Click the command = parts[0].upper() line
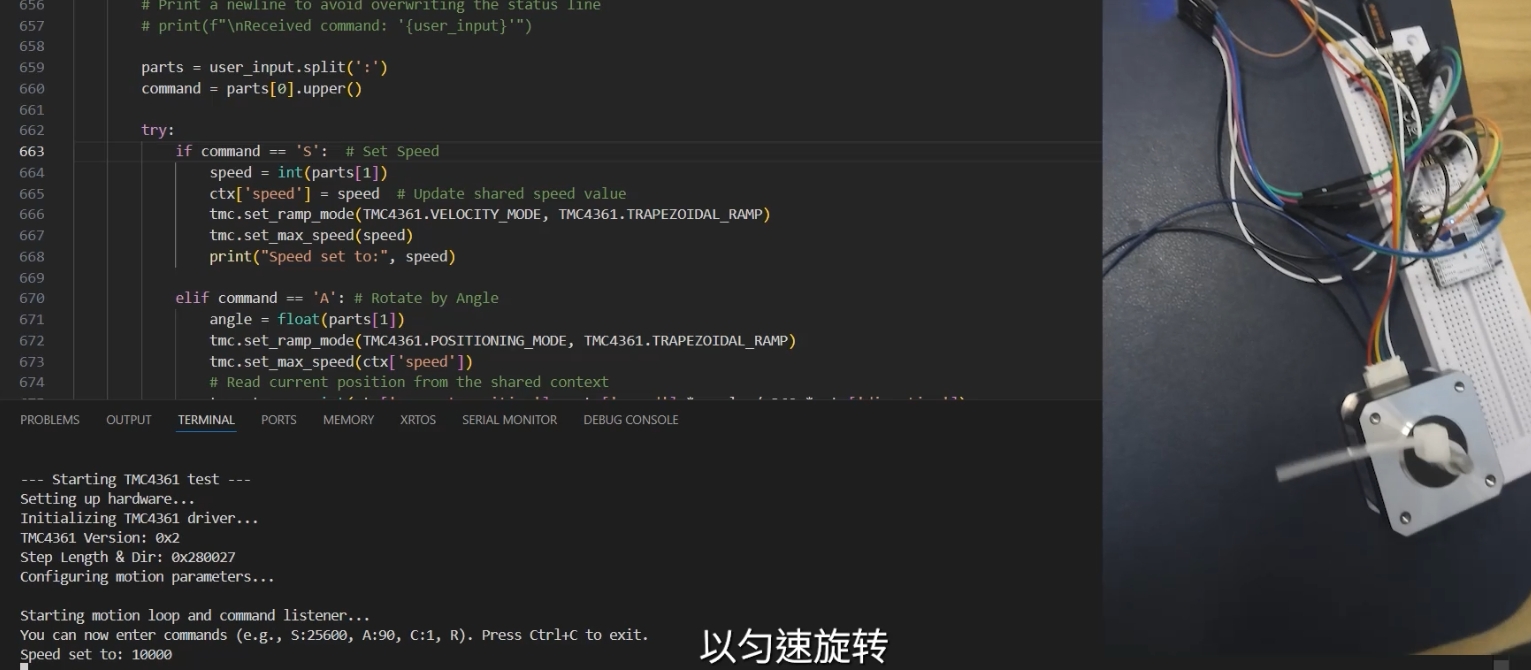The image size is (1531, 670). coord(251,88)
